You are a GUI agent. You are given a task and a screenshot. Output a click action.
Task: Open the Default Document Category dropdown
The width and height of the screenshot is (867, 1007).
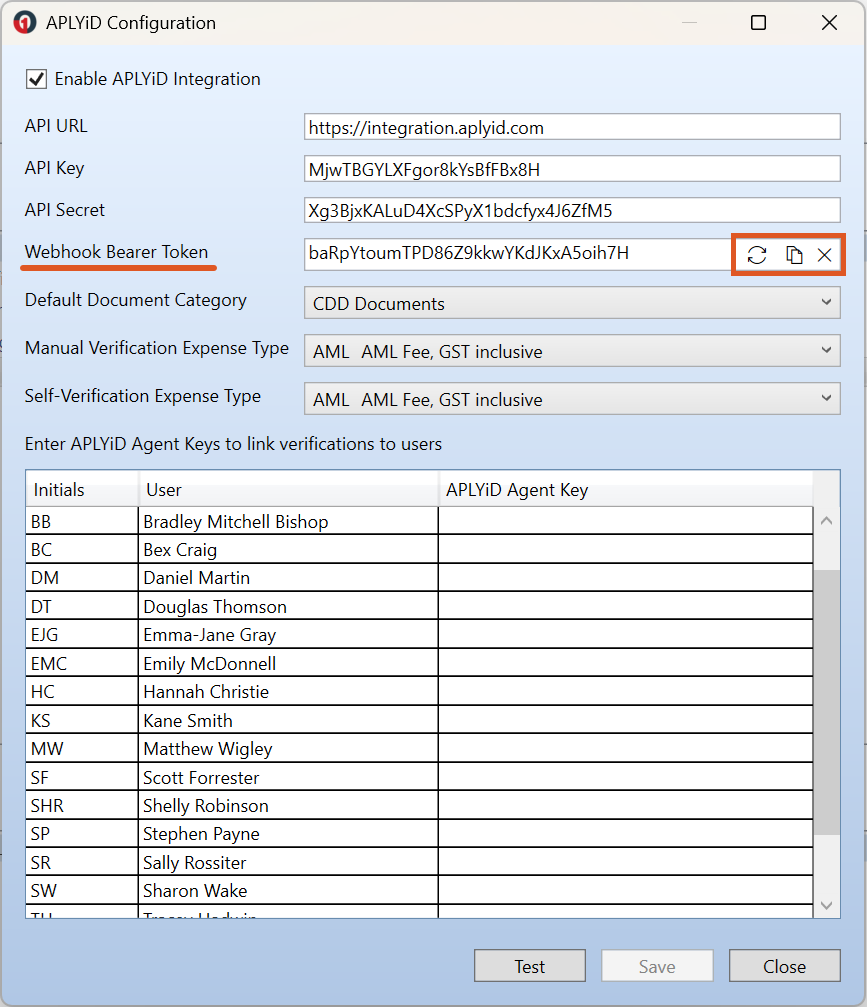572,302
